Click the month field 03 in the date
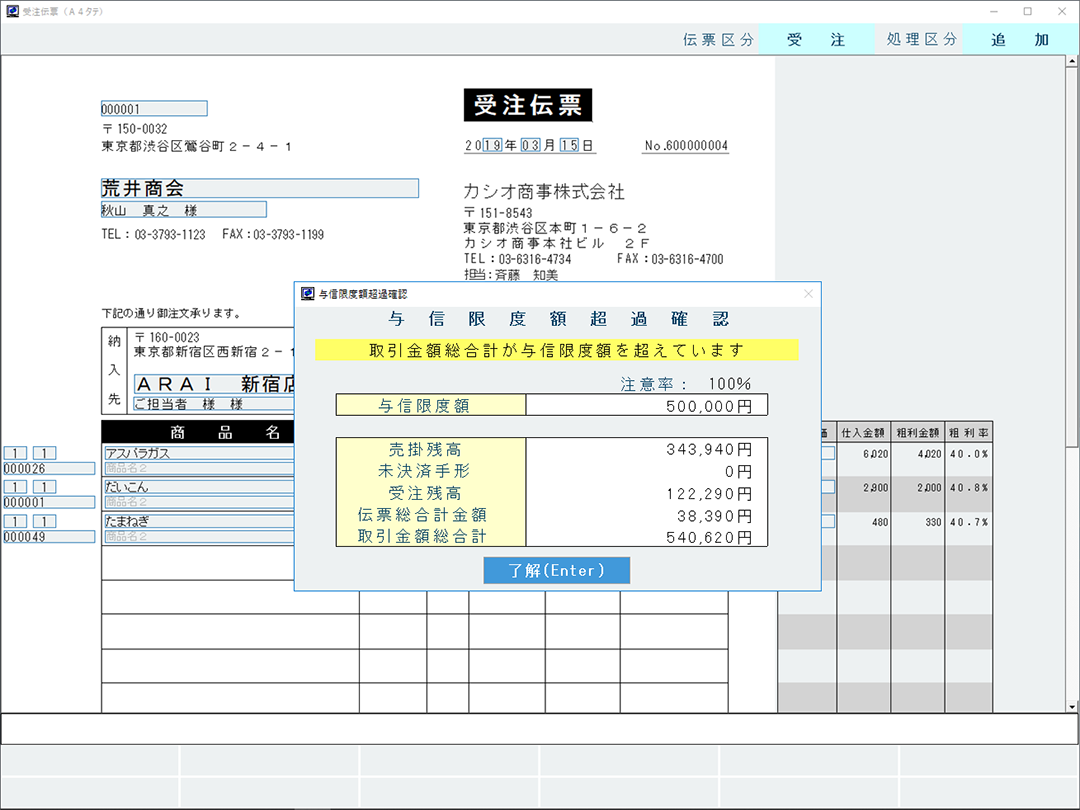Viewport: 1080px width, 810px height. click(530, 145)
